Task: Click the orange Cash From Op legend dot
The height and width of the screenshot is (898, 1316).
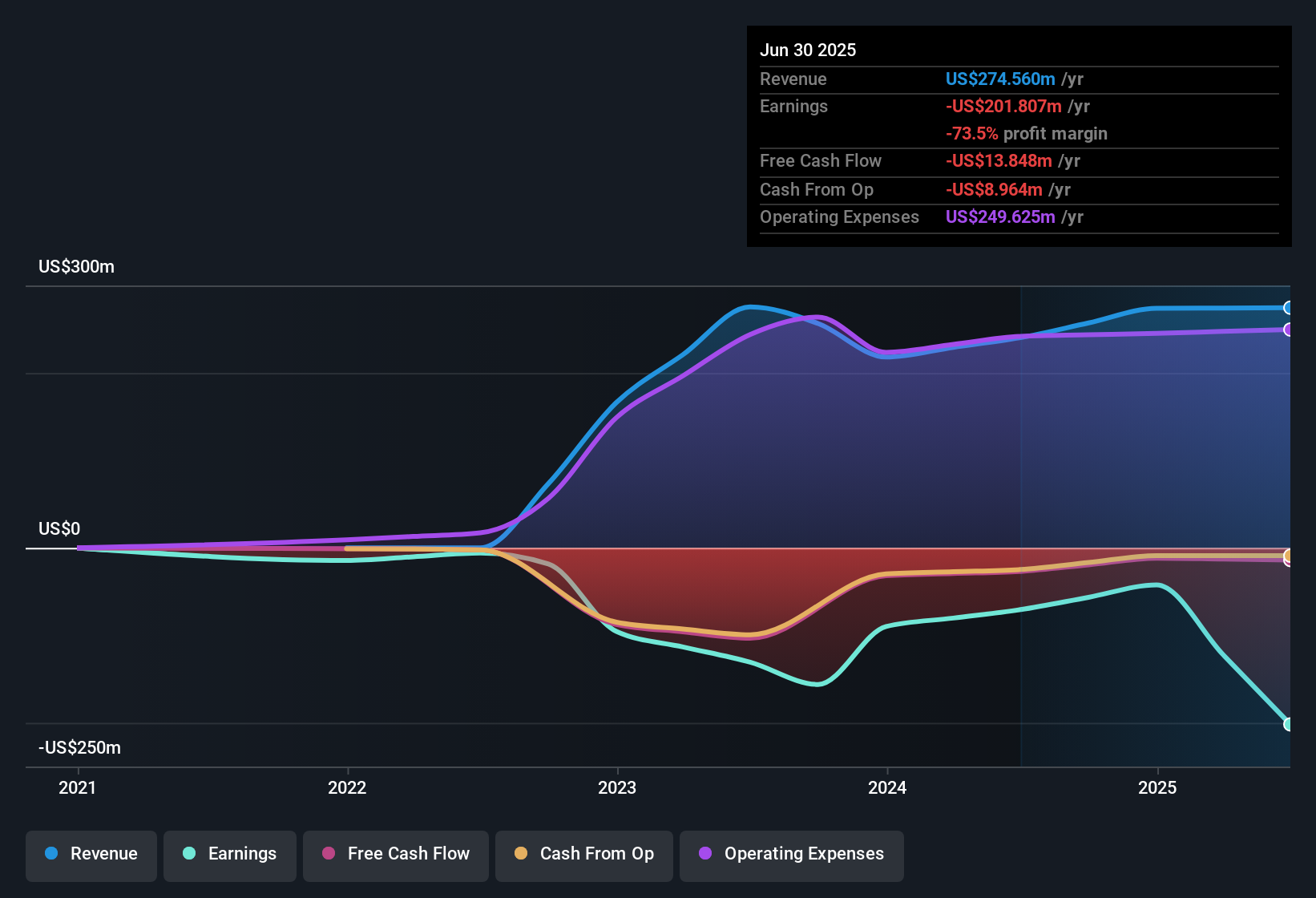Action: pyautogui.click(x=521, y=854)
